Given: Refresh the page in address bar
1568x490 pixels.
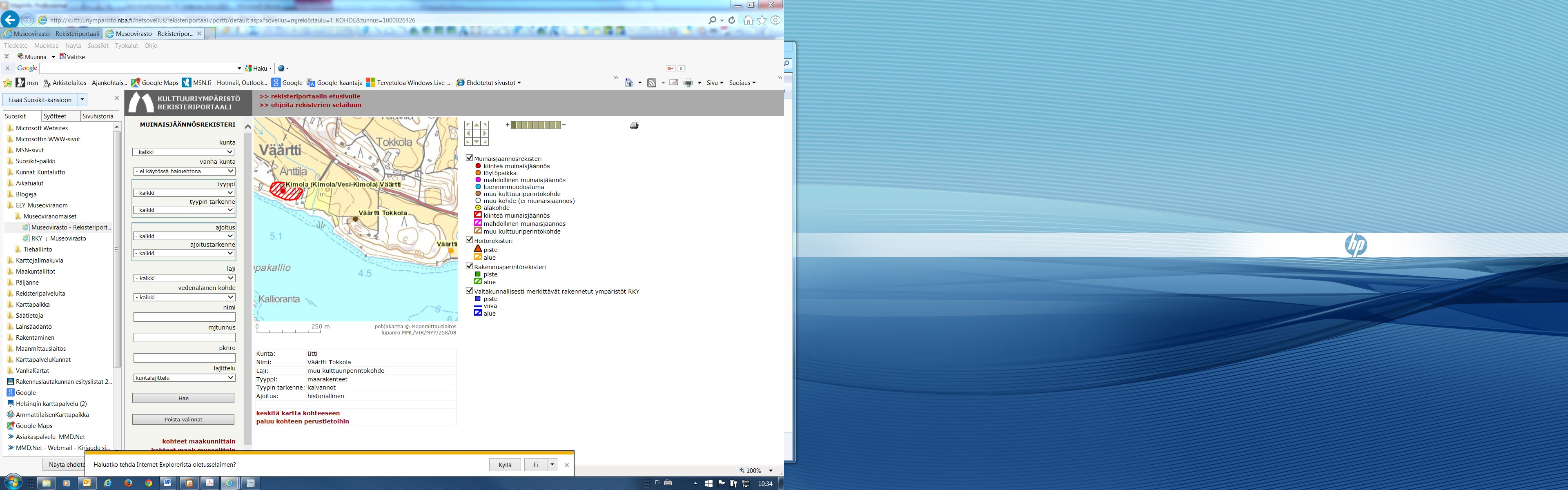Looking at the screenshot, I should (732, 20).
